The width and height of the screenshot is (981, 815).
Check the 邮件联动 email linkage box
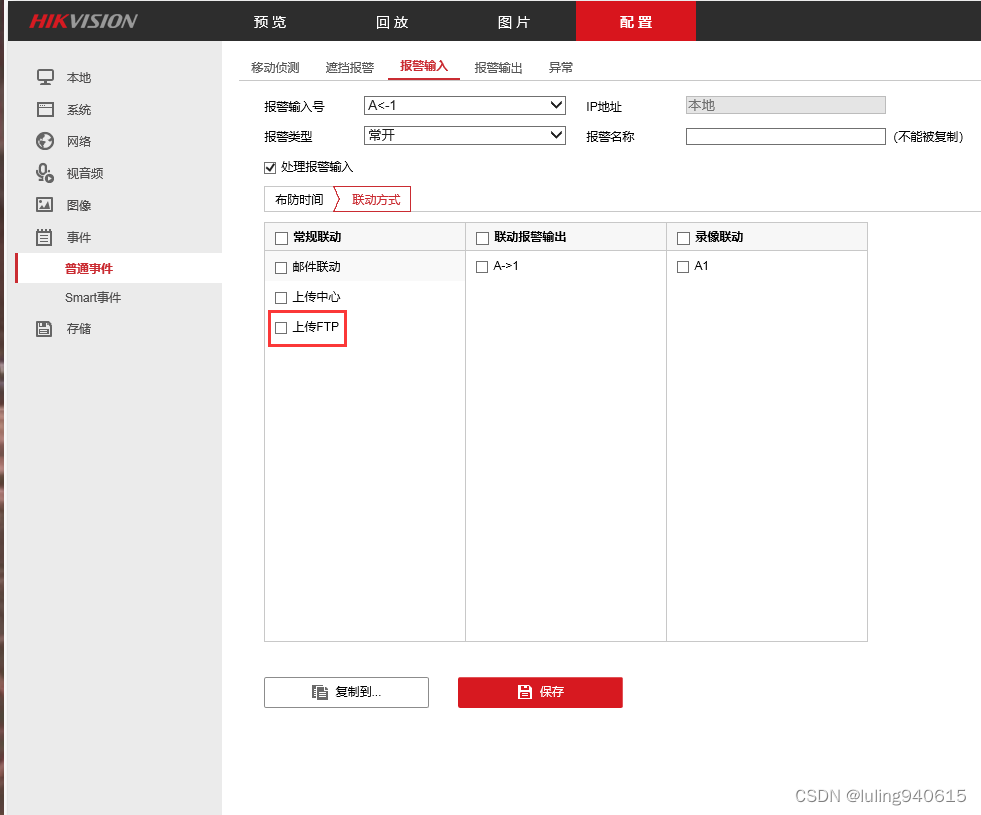(280, 267)
